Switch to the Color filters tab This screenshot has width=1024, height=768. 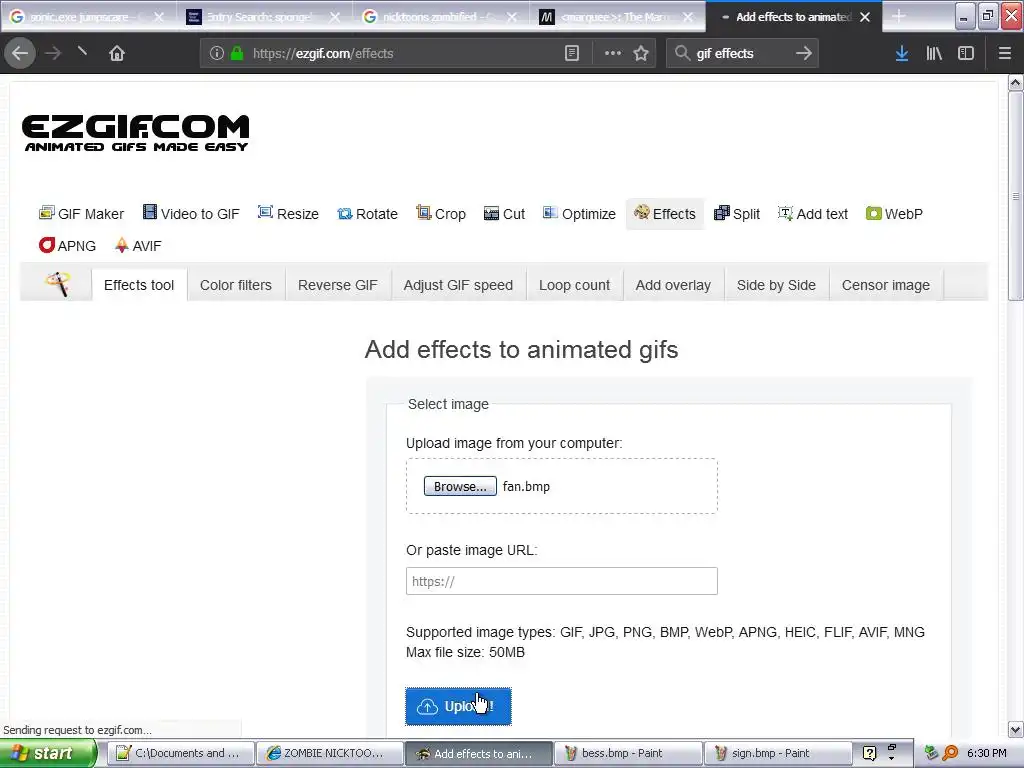236,285
